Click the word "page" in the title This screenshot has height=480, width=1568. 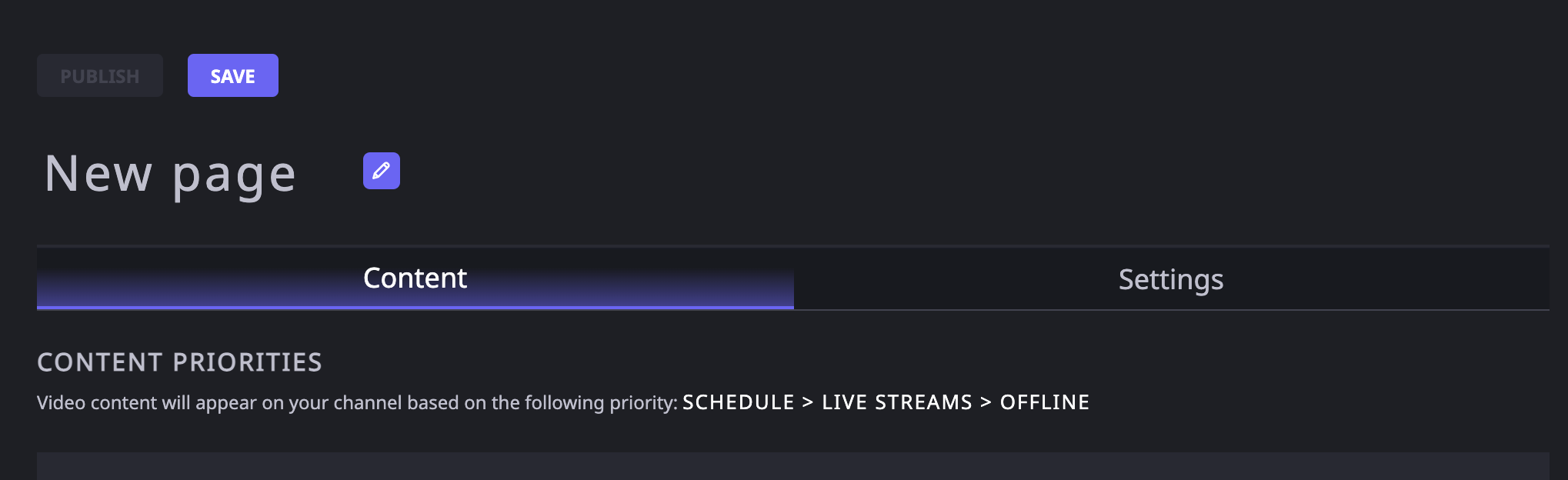(234, 177)
